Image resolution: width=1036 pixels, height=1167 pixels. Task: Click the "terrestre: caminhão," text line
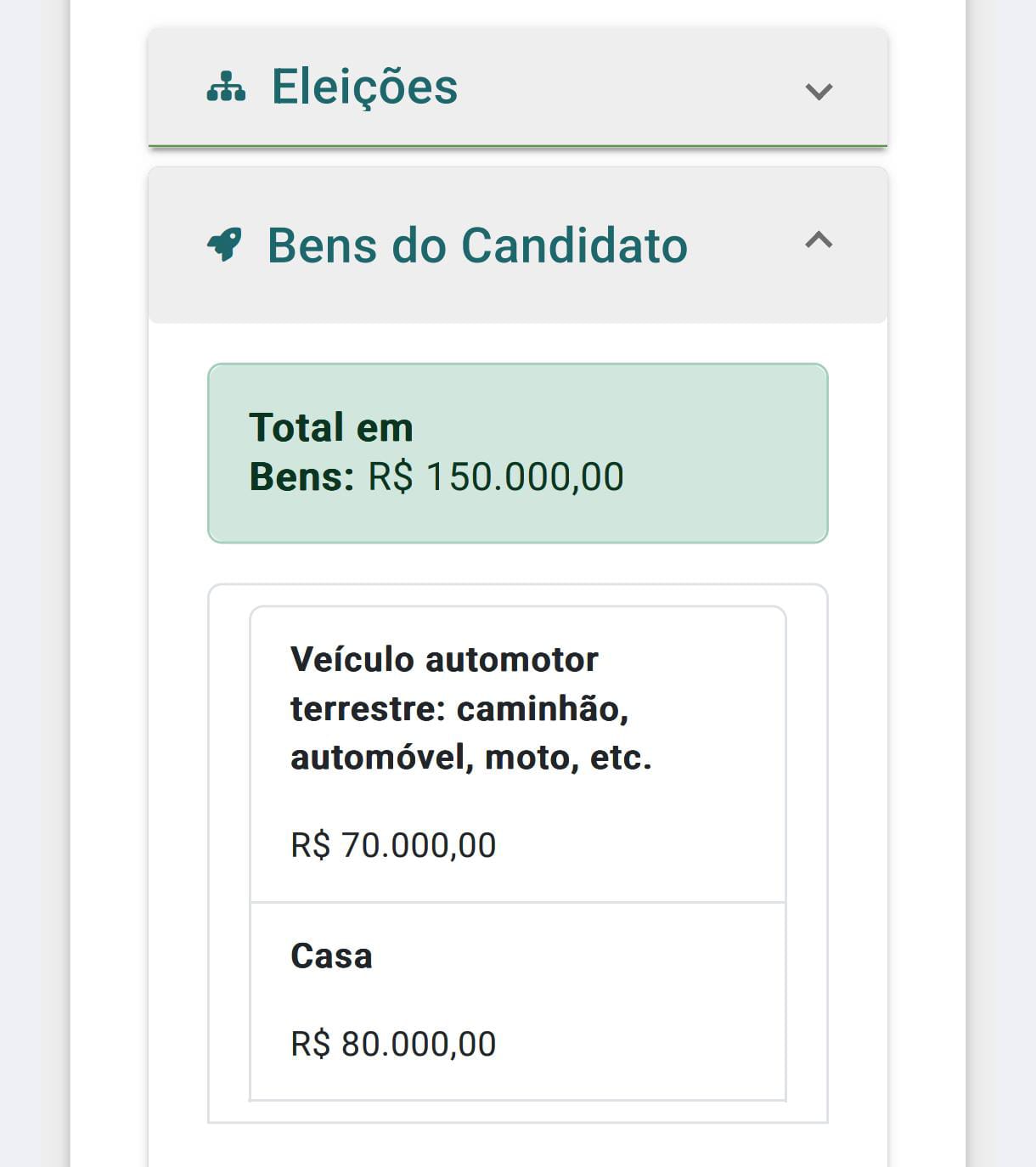(x=459, y=708)
